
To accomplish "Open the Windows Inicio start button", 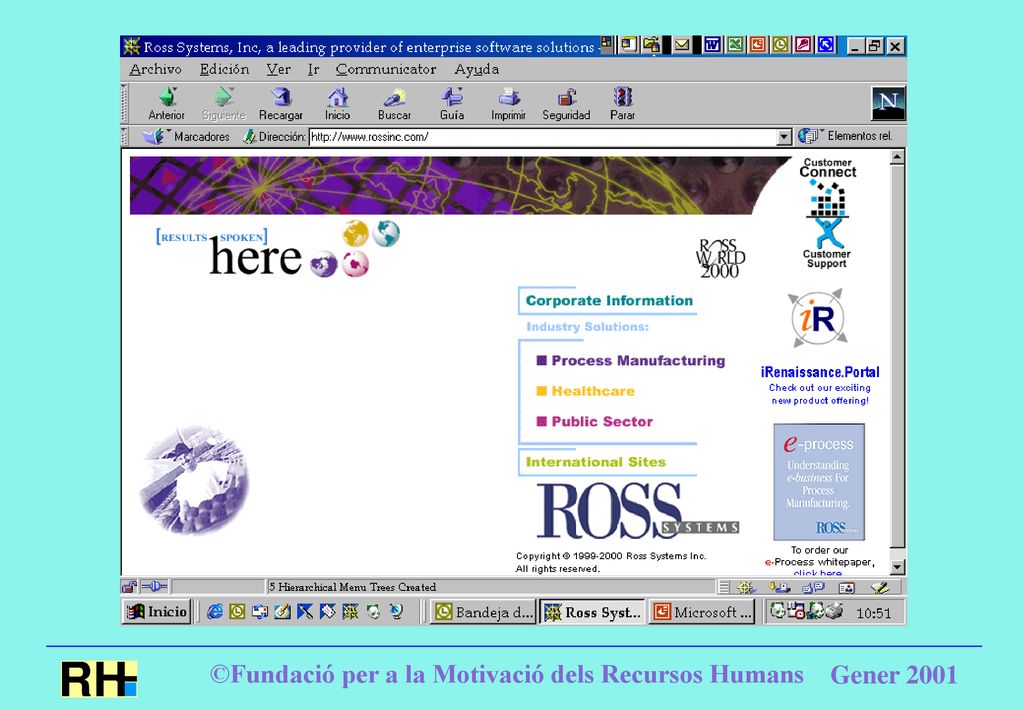I will (157, 612).
